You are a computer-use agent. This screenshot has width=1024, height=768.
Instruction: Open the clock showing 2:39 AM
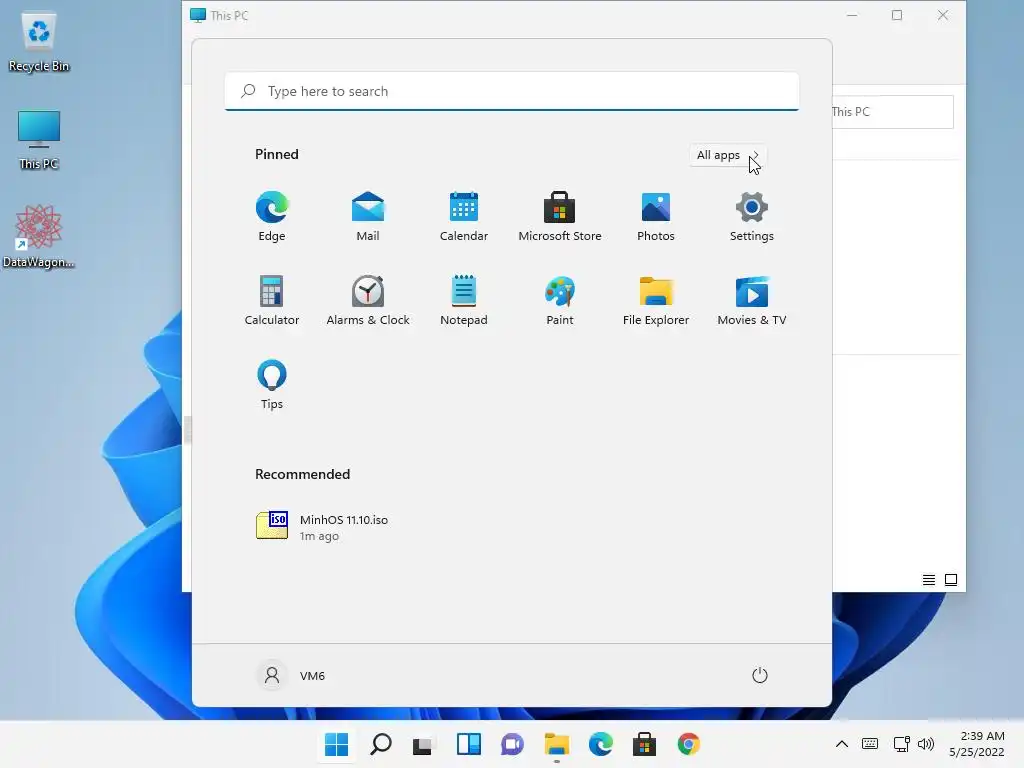[x=977, y=744]
